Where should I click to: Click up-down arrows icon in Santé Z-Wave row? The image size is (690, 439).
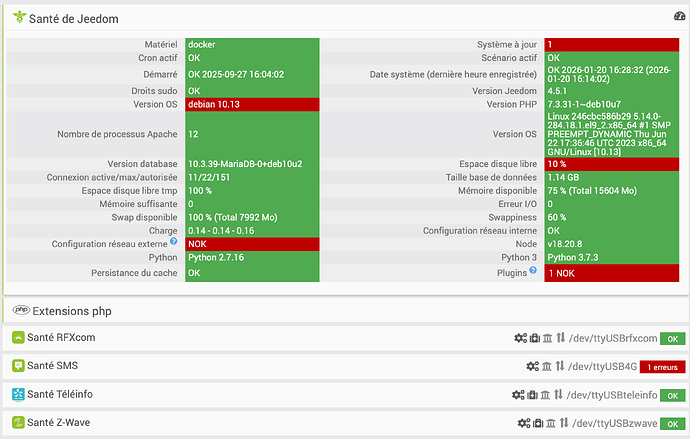[564, 422]
